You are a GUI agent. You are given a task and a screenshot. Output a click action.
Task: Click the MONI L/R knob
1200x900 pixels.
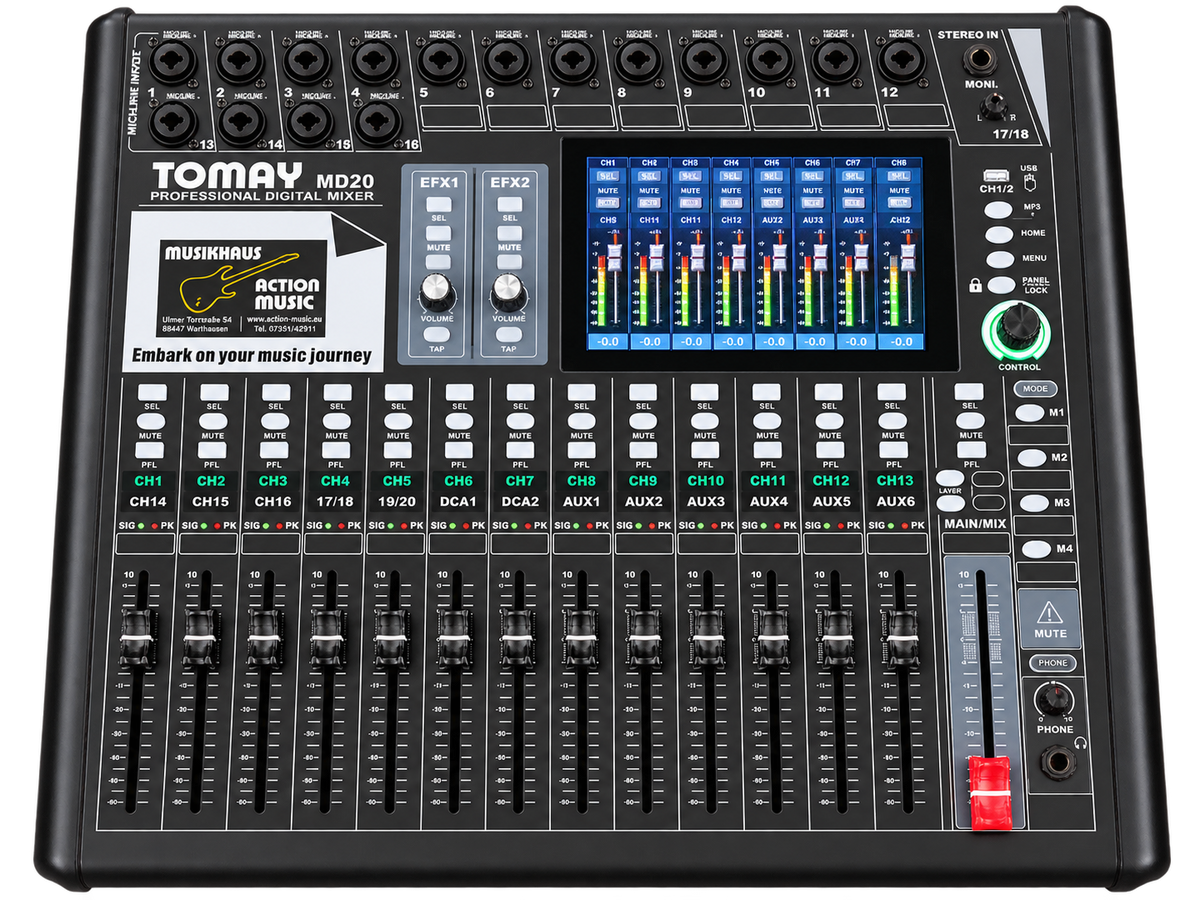pos(992,106)
